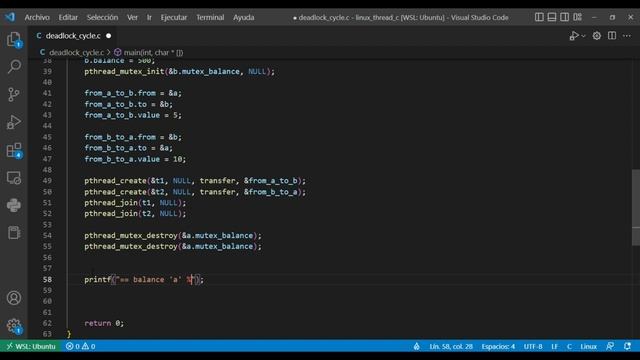Screen dimensions: 640x360
Task: Toggle the secondary sidebar layout
Action: 564,17
